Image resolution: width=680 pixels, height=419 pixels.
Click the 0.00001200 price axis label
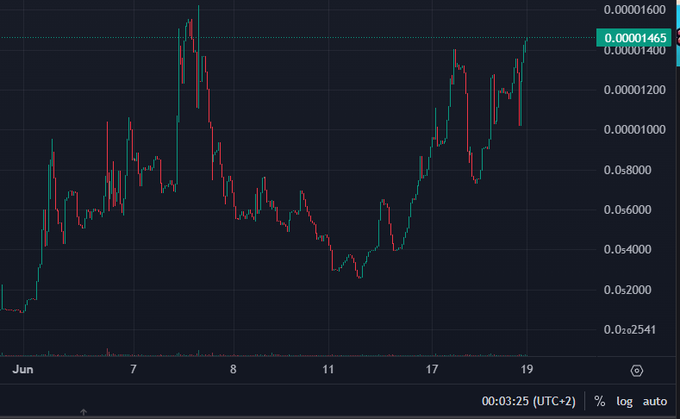[634, 90]
